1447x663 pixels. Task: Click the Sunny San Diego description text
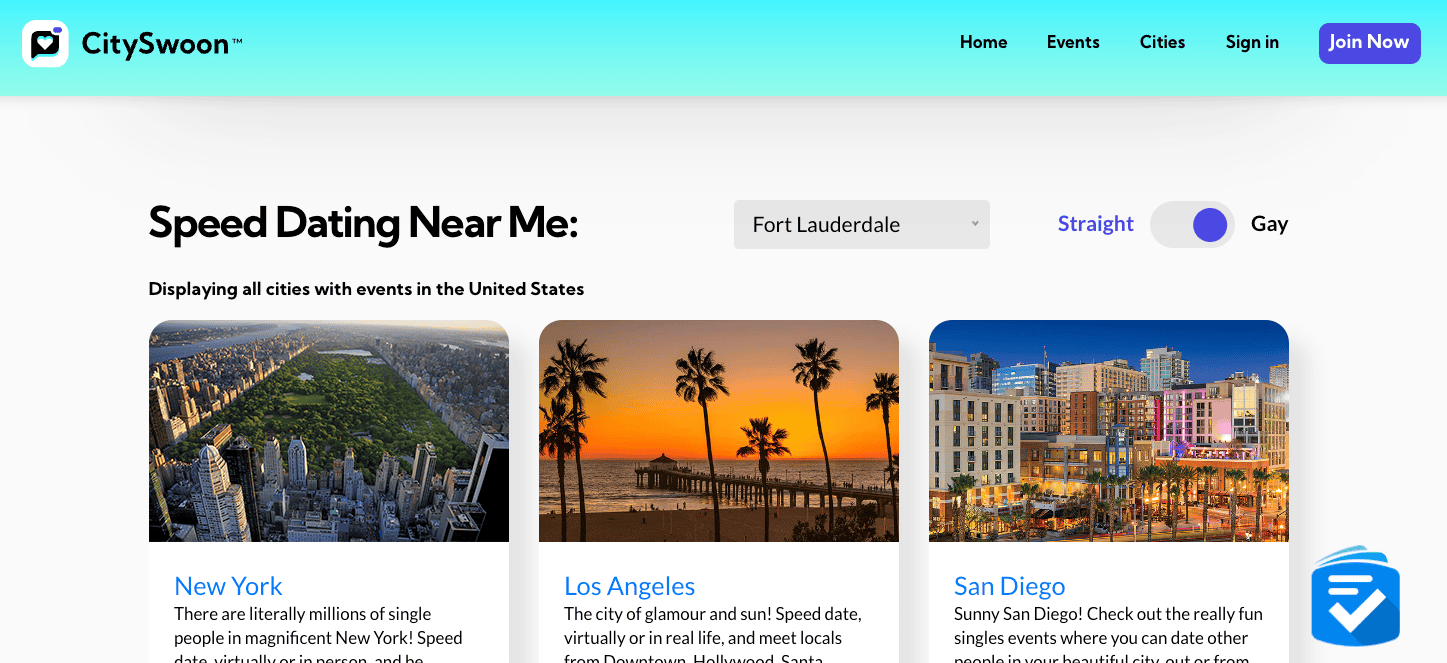tap(1108, 626)
